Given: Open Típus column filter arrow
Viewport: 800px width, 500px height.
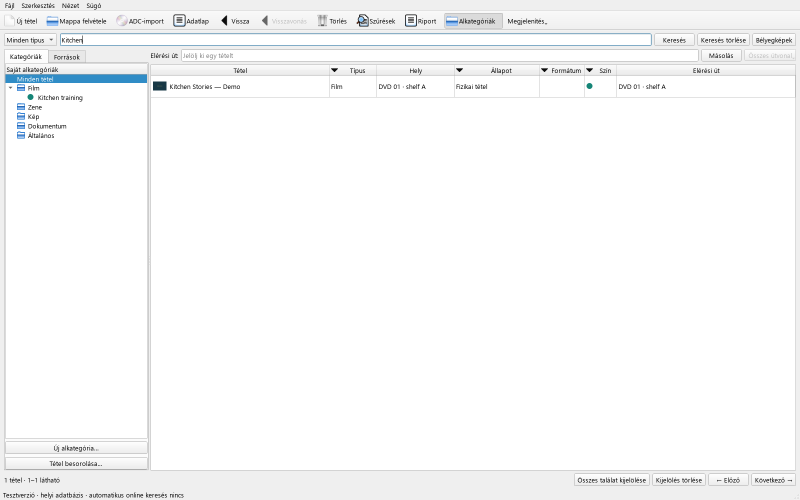Looking at the screenshot, I should point(335,70).
